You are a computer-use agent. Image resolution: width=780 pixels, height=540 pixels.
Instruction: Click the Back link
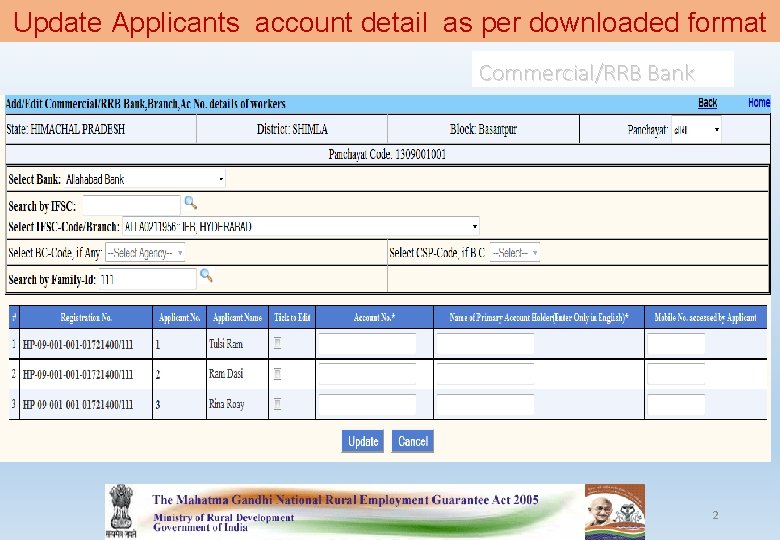click(707, 103)
